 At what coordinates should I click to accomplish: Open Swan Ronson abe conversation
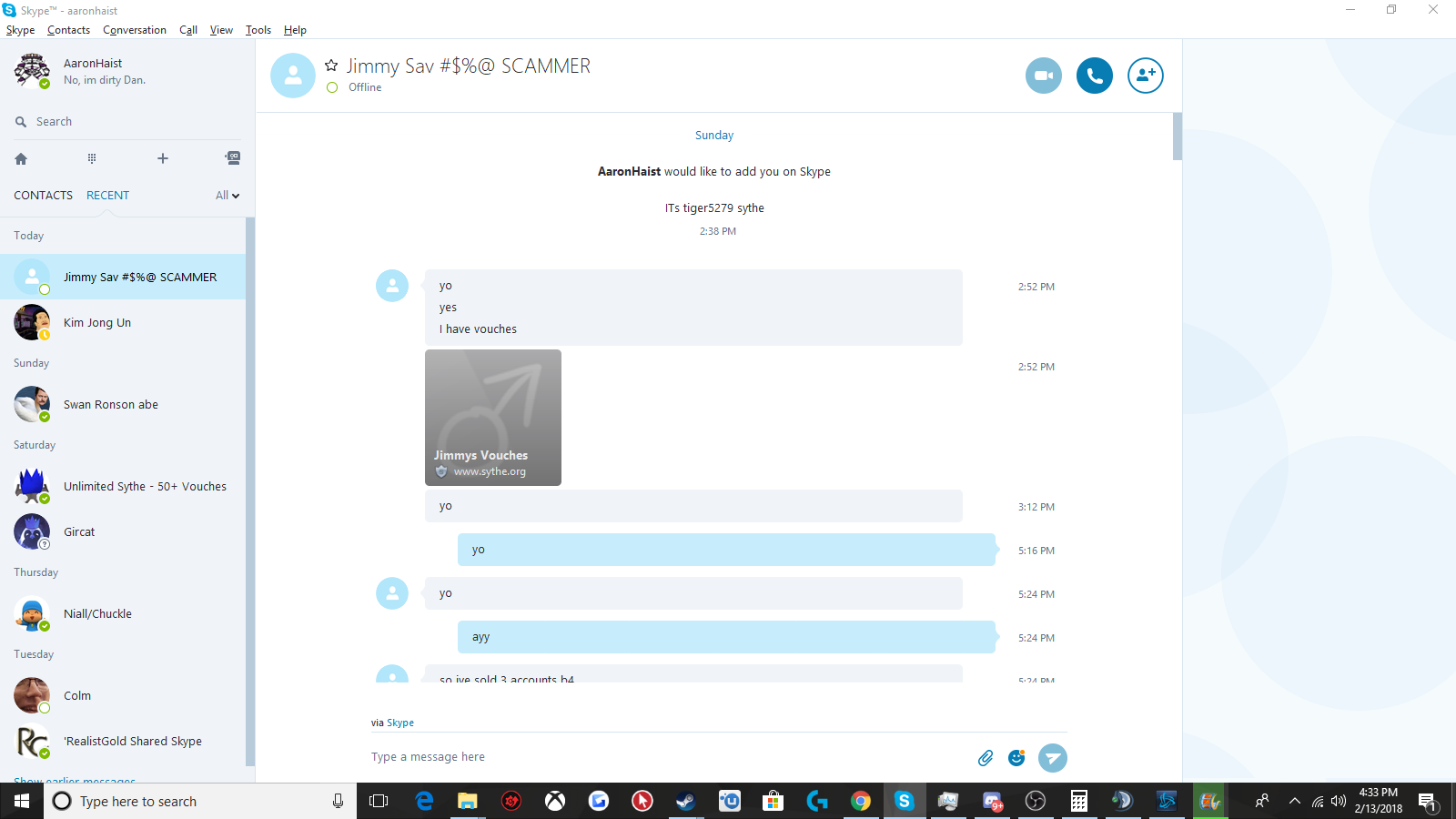coord(123,404)
